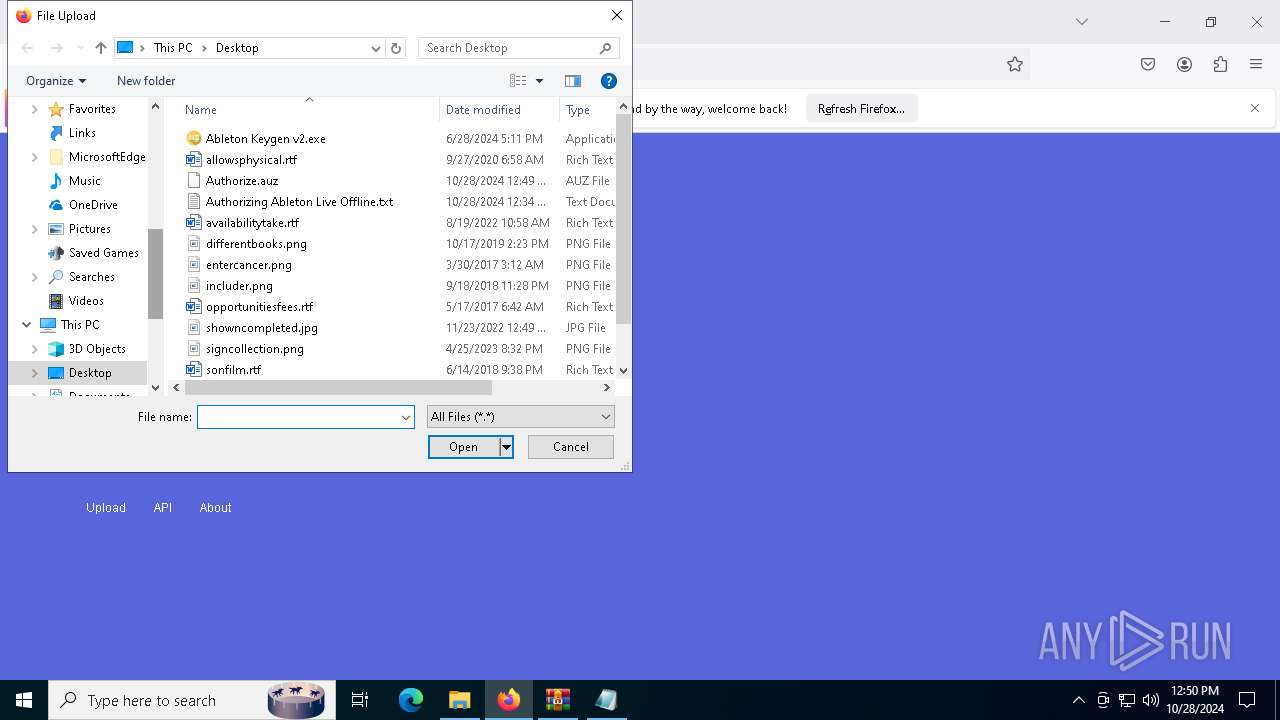1280x720 pixels.
Task: Open the Open button's split arrow
Action: click(x=506, y=447)
